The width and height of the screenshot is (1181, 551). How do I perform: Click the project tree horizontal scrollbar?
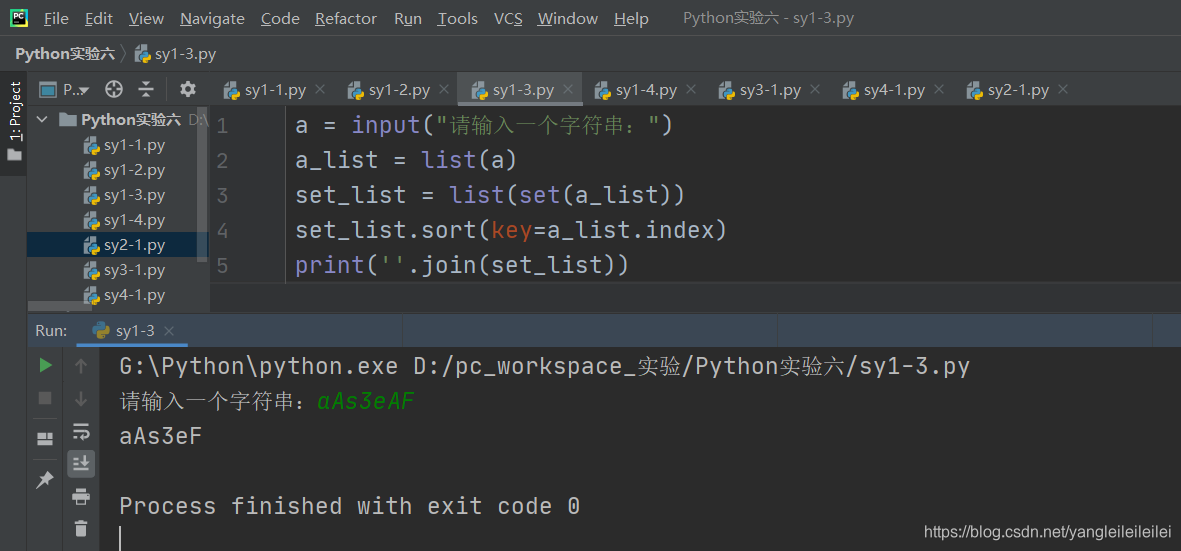(60, 306)
